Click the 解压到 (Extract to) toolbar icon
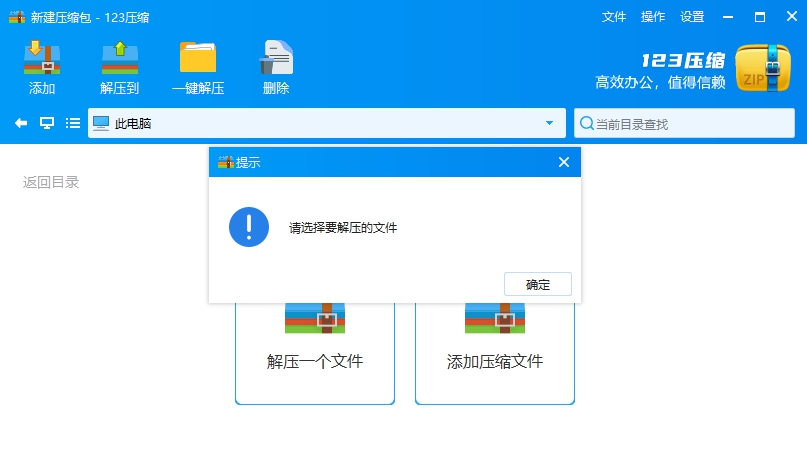This screenshot has width=807, height=450. (119, 59)
